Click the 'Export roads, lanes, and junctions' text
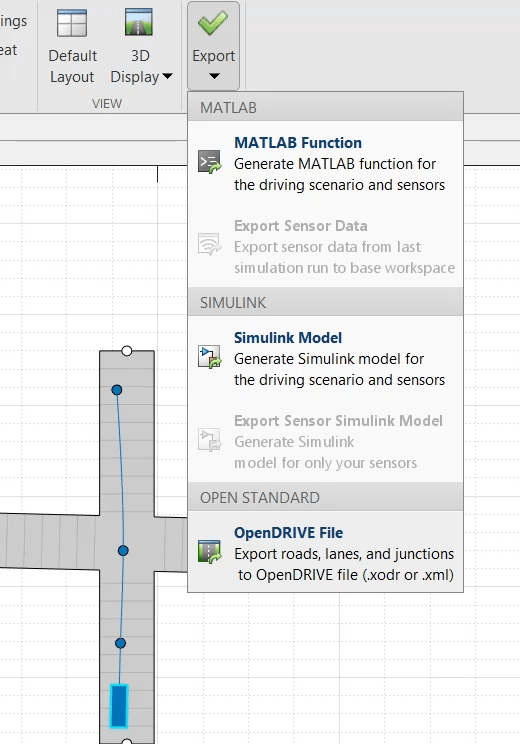Screen dimensions: 520x744 click(x=344, y=554)
